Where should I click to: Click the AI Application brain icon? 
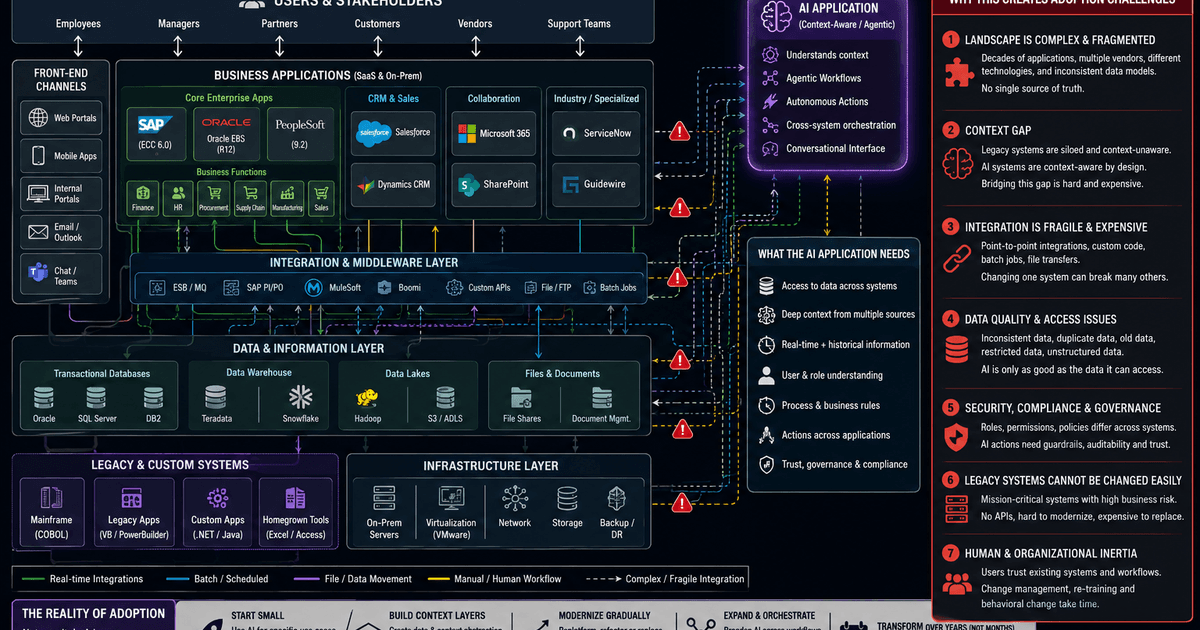[777, 15]
